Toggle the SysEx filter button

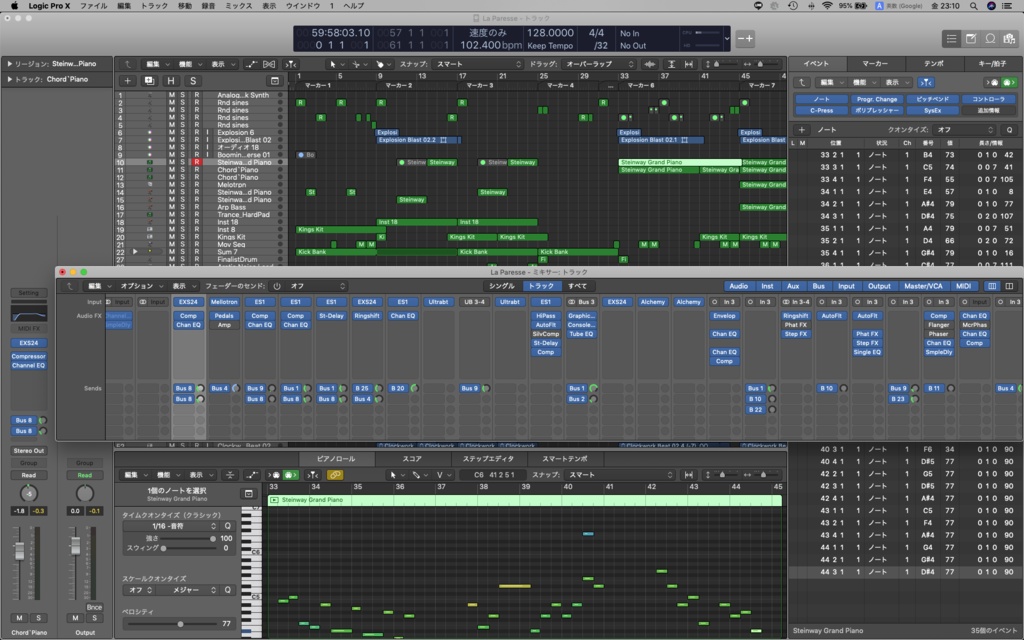tap(933, 110)
